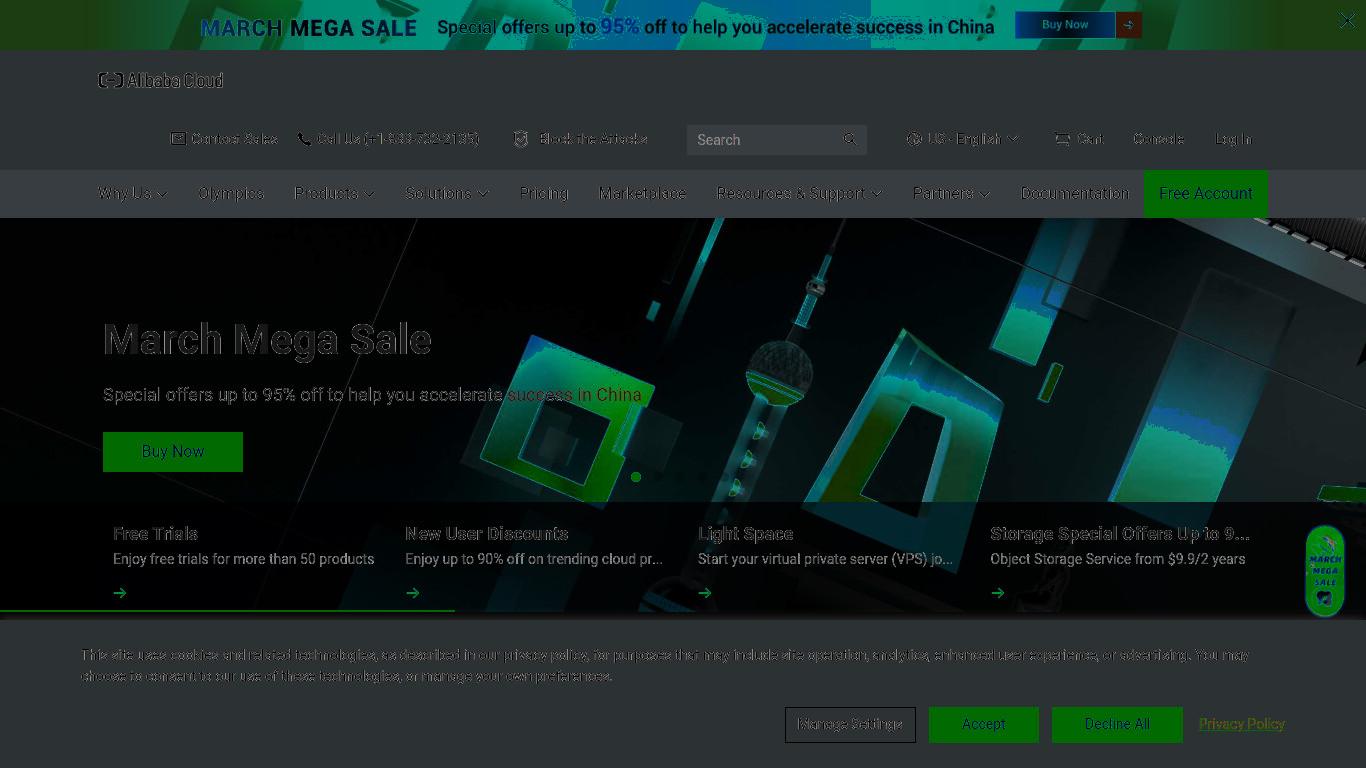Click the Log In link

[x=1233, y=139]
